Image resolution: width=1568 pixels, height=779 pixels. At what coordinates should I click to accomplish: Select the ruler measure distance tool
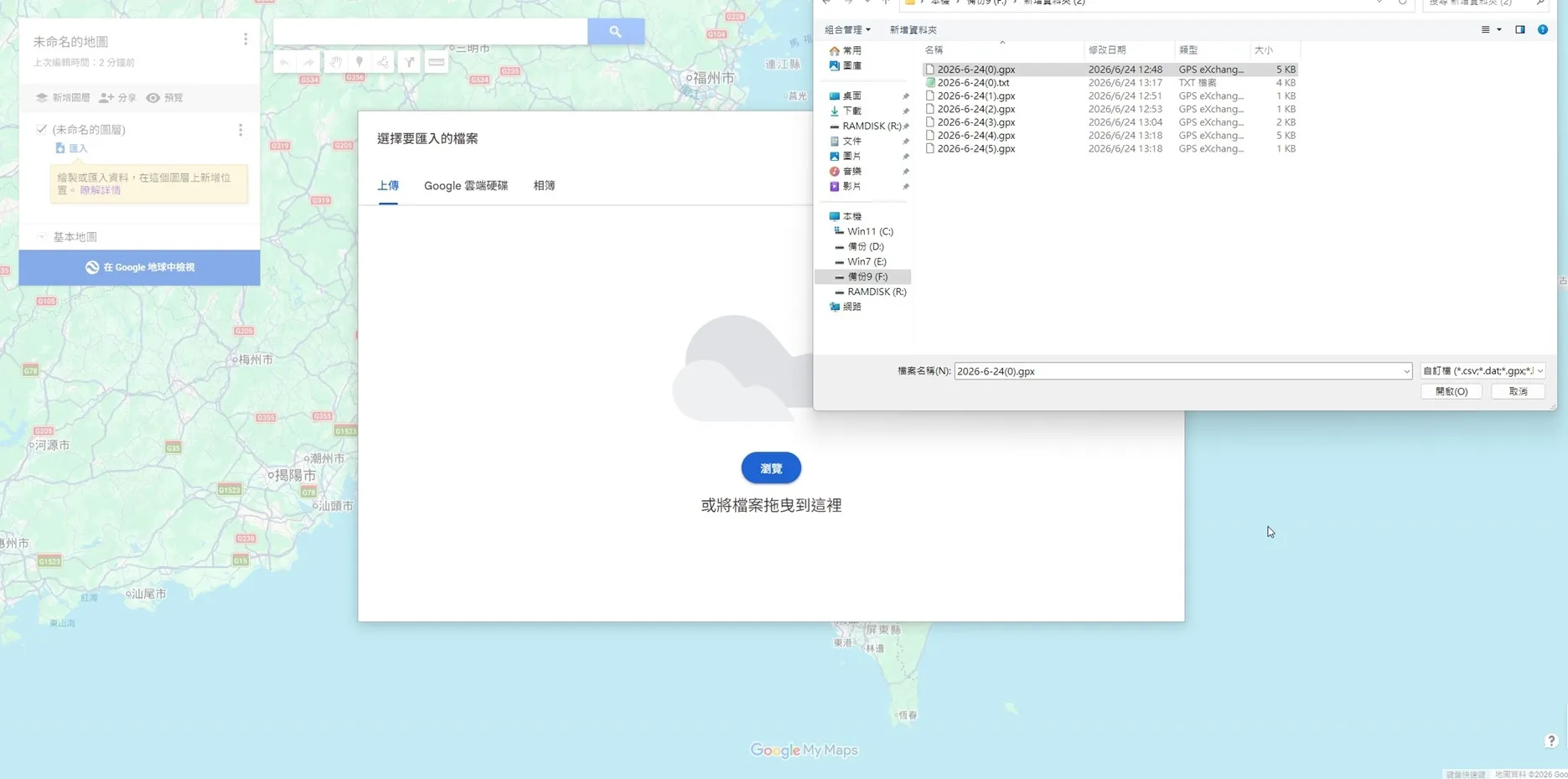coord(437,62)
